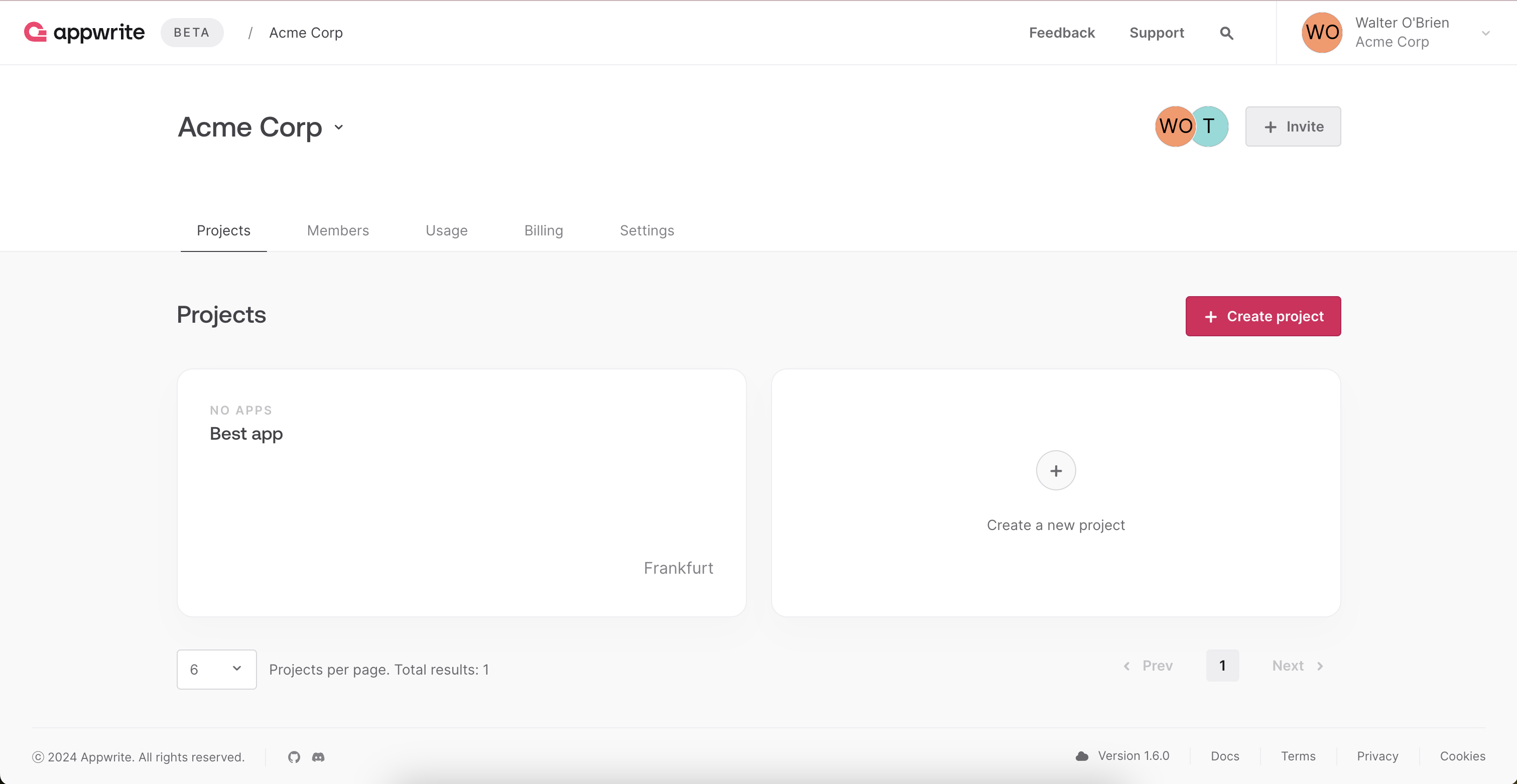Click the Appwrite logo

click(84, 33)
